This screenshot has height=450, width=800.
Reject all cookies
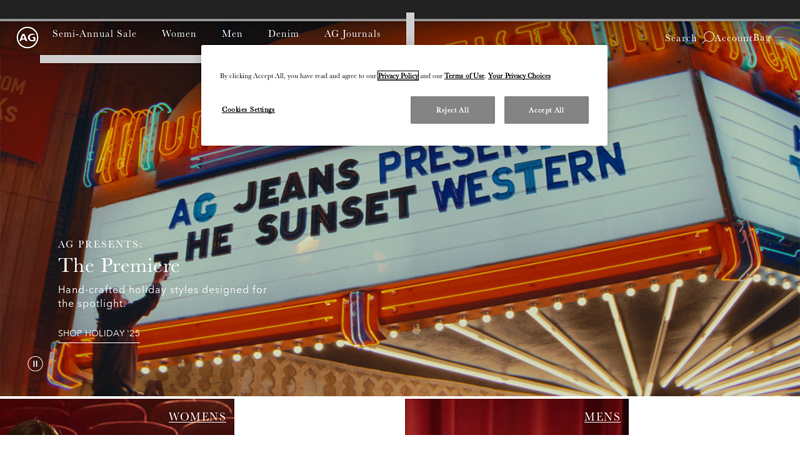[453, 110]
